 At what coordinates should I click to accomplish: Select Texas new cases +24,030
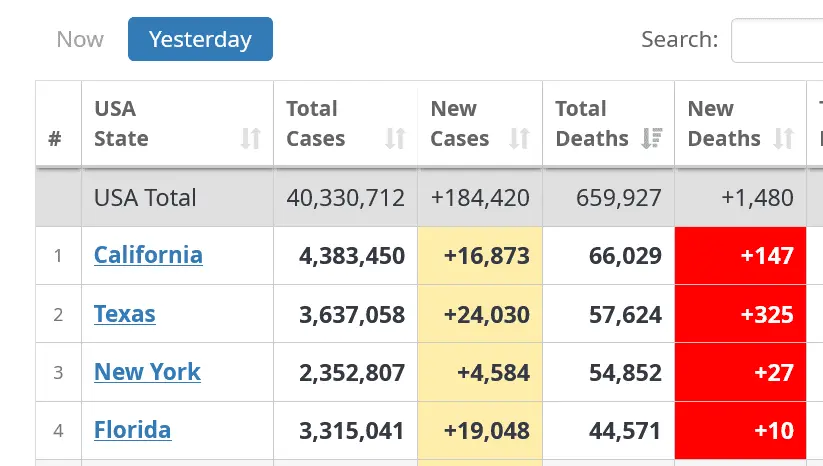[x=487, y=315]
